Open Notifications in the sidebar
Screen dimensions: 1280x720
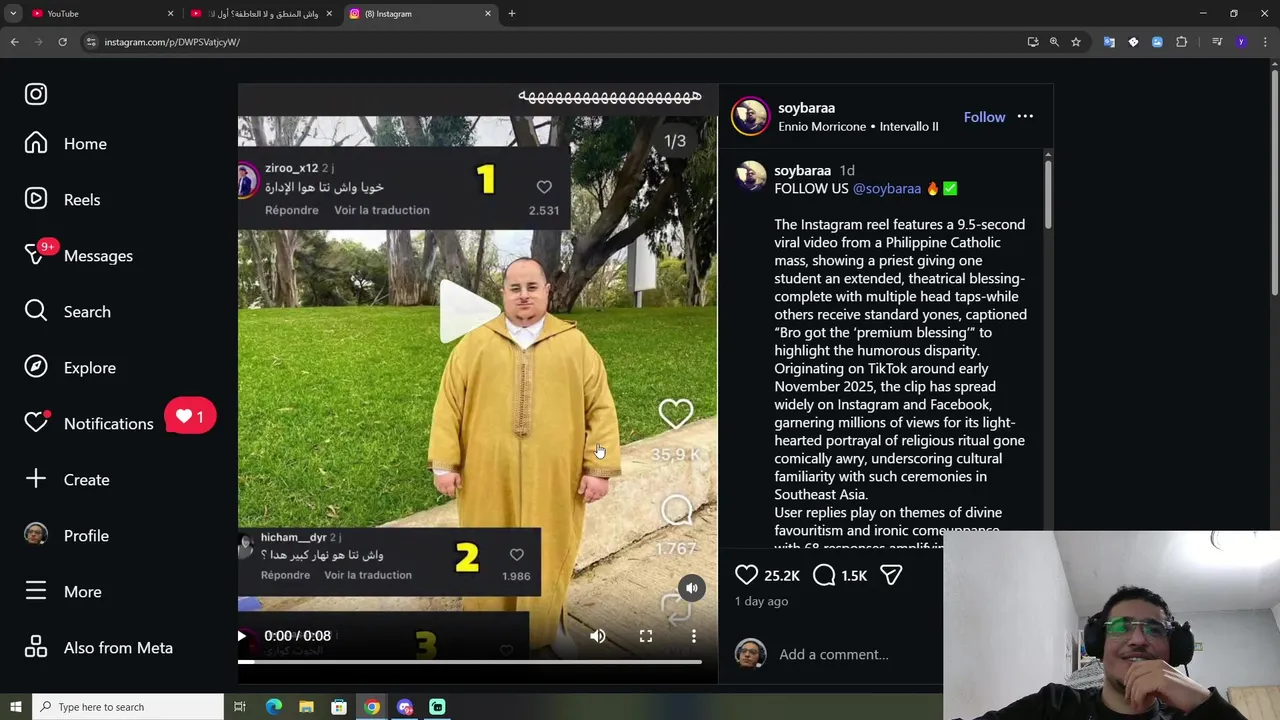(89, 424)
